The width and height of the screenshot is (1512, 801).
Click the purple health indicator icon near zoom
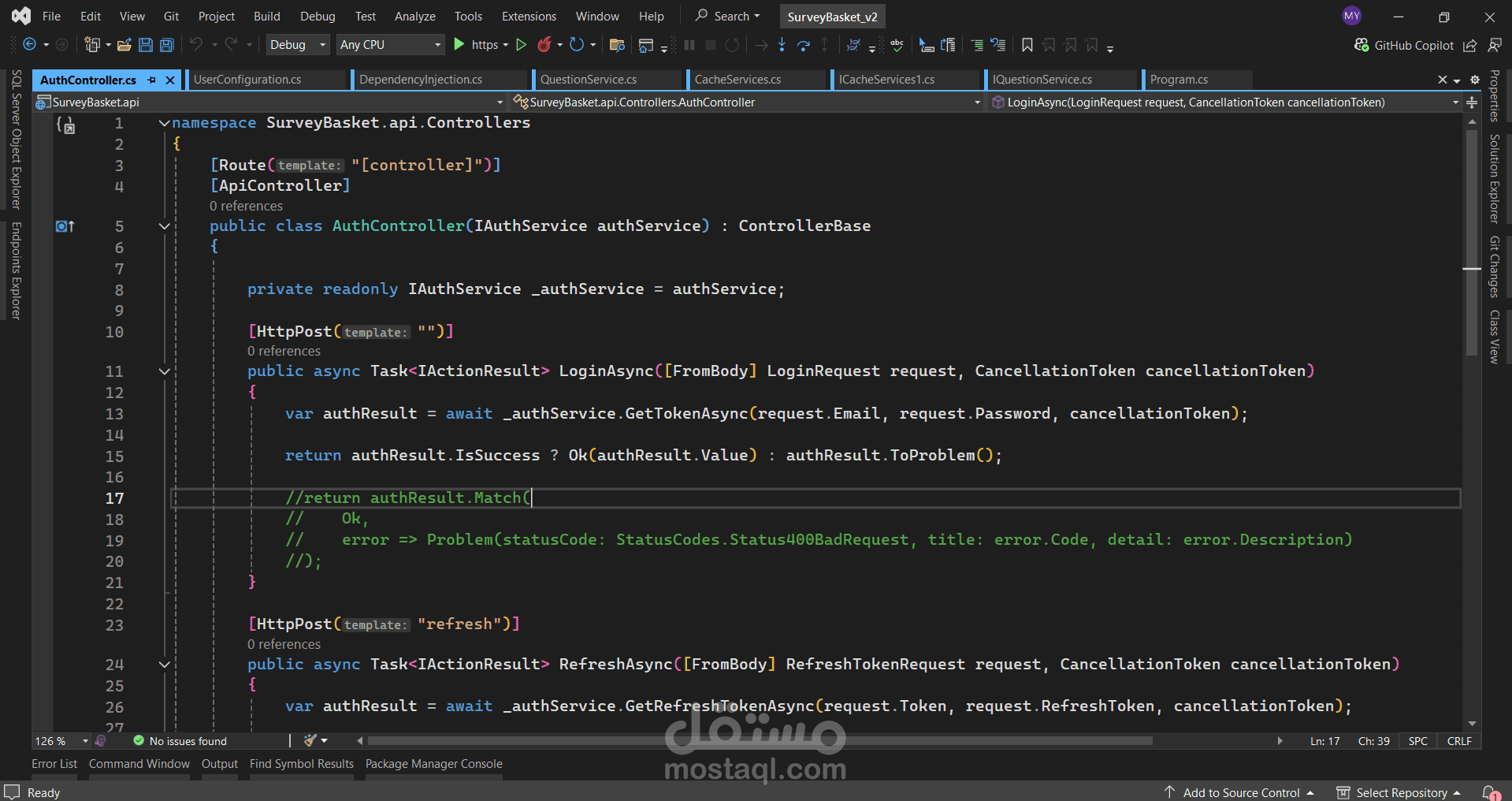pyautogui.click(x=100, y=741)
